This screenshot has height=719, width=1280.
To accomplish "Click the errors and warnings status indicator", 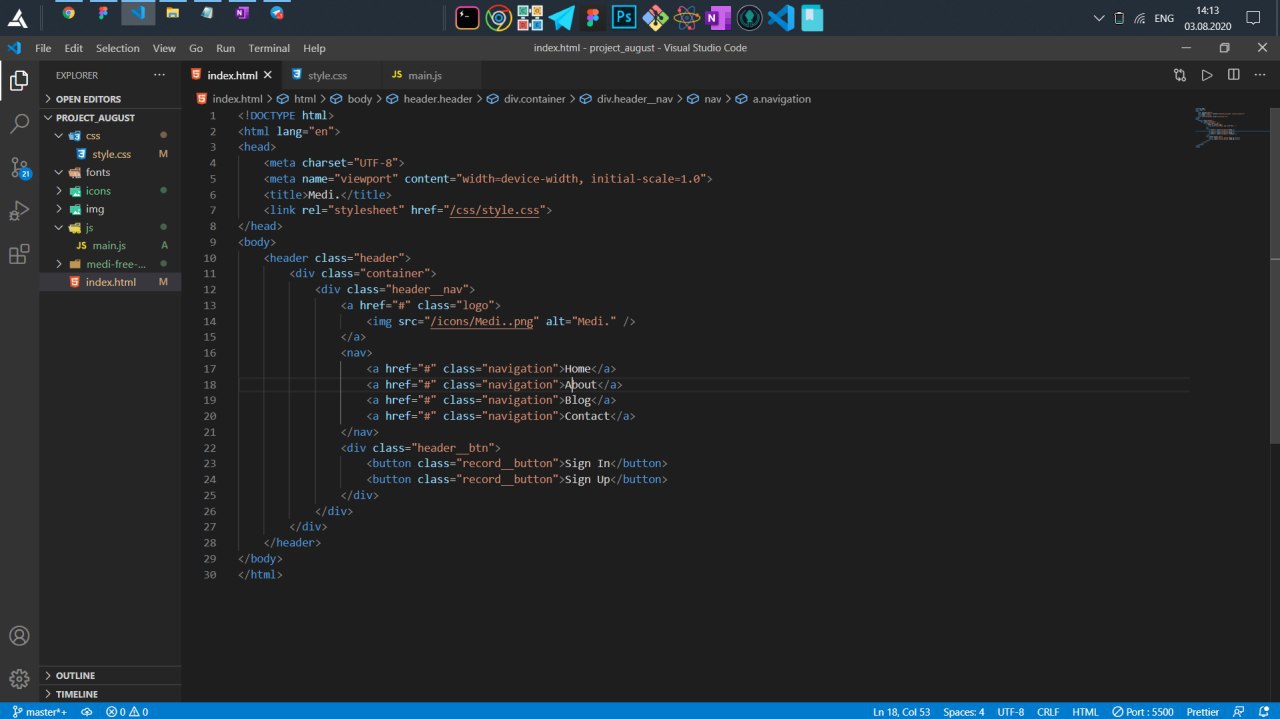I will pyautogui.click(x=127, y=712).
